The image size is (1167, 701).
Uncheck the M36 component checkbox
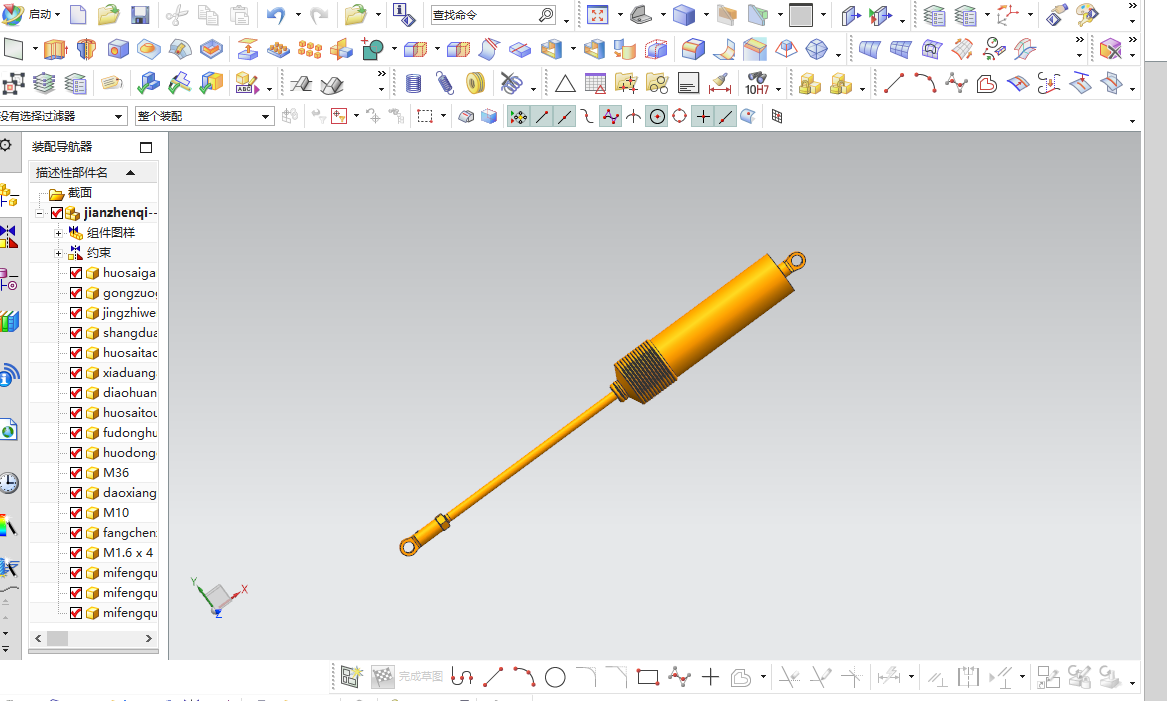tap(76, 473)
